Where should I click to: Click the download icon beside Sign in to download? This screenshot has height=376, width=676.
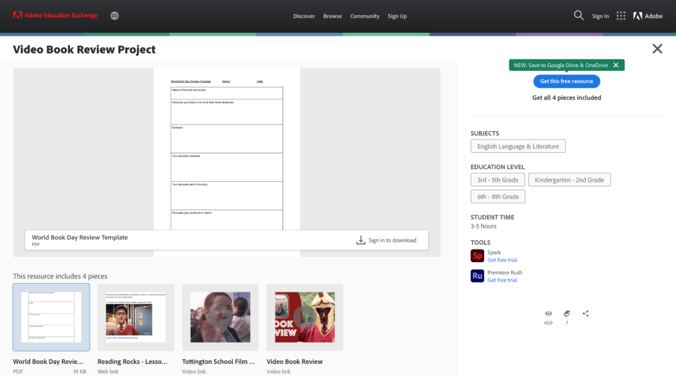(x=360, y=240)
